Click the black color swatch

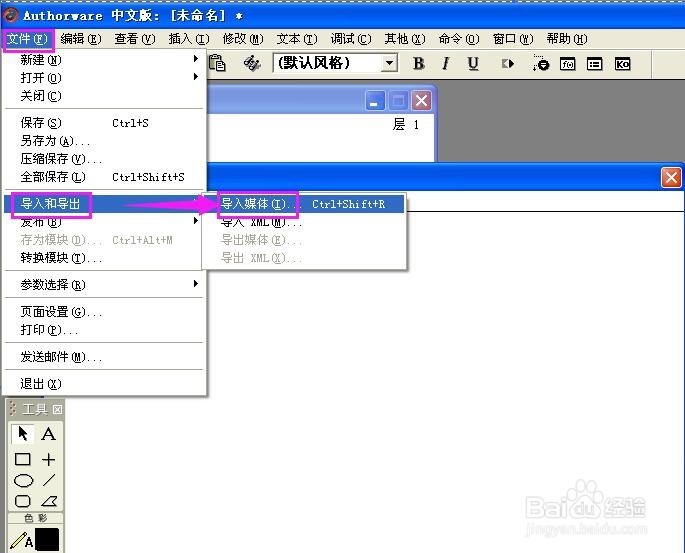pos(47,539)
